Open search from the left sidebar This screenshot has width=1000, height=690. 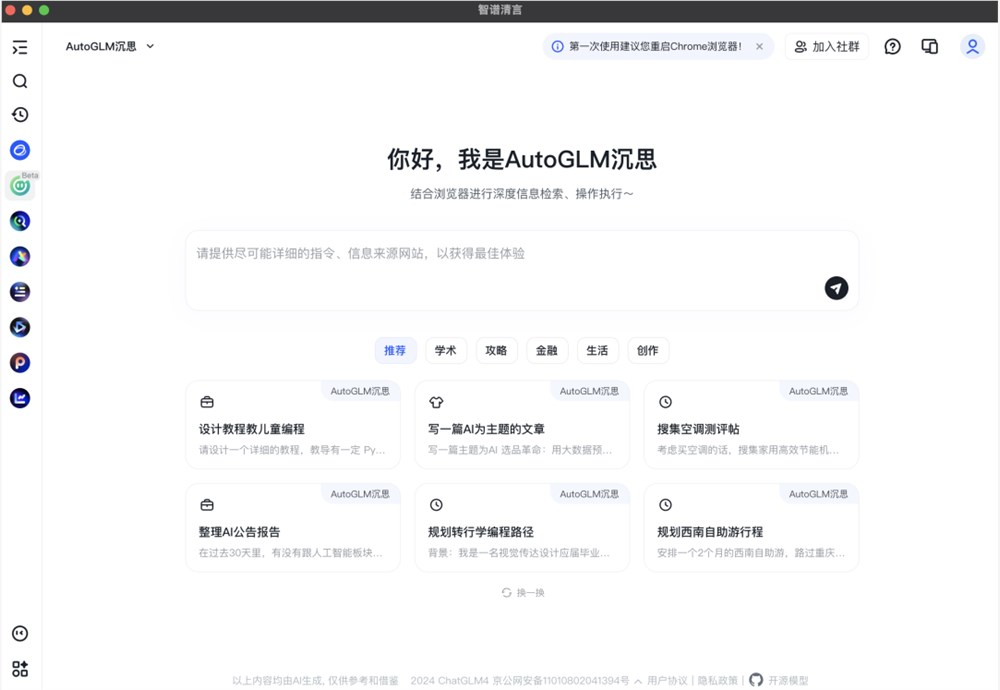[x=20, y=81]
